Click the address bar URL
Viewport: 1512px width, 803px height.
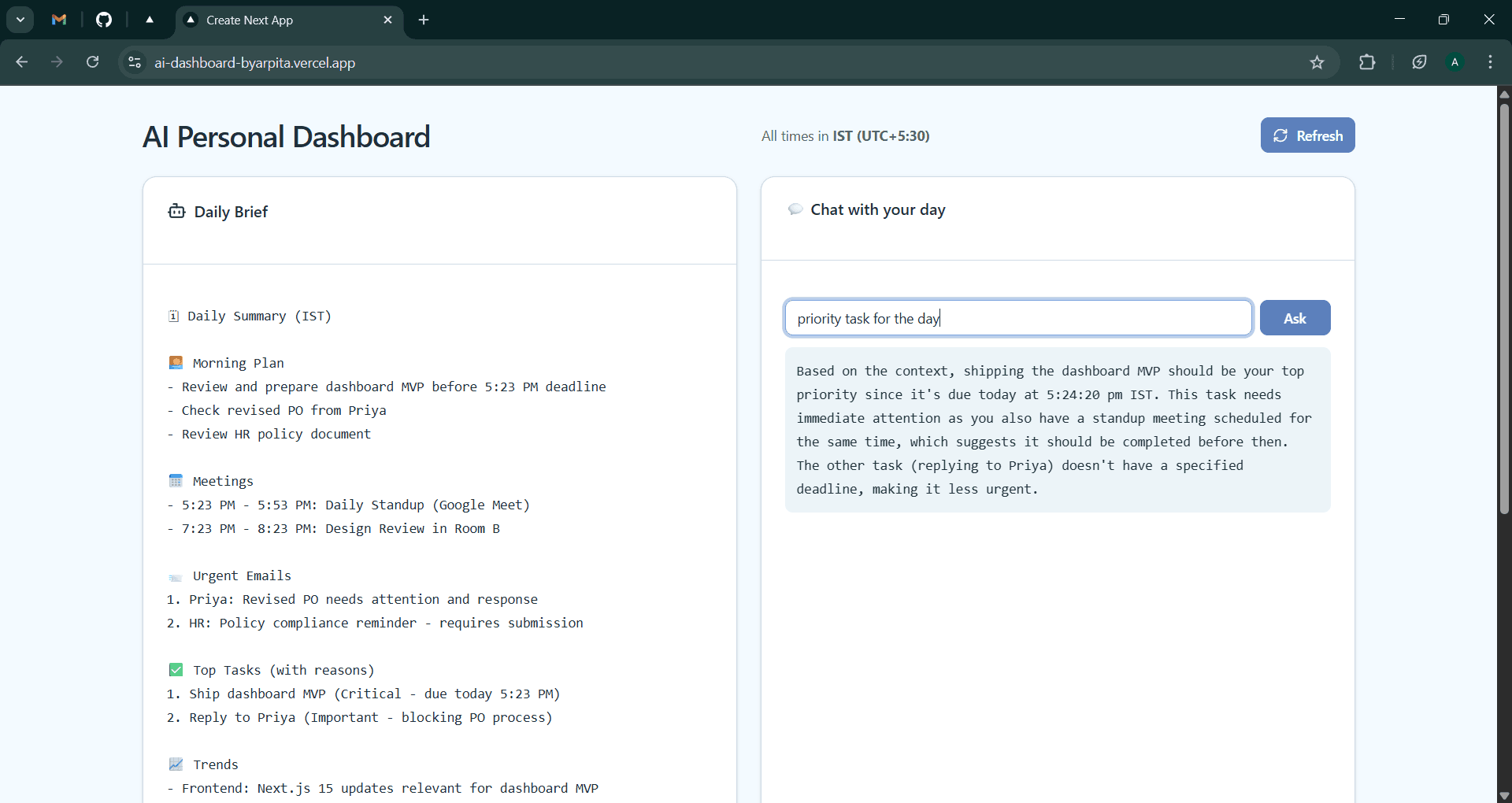pyautogui.click(x=254, y=62)
